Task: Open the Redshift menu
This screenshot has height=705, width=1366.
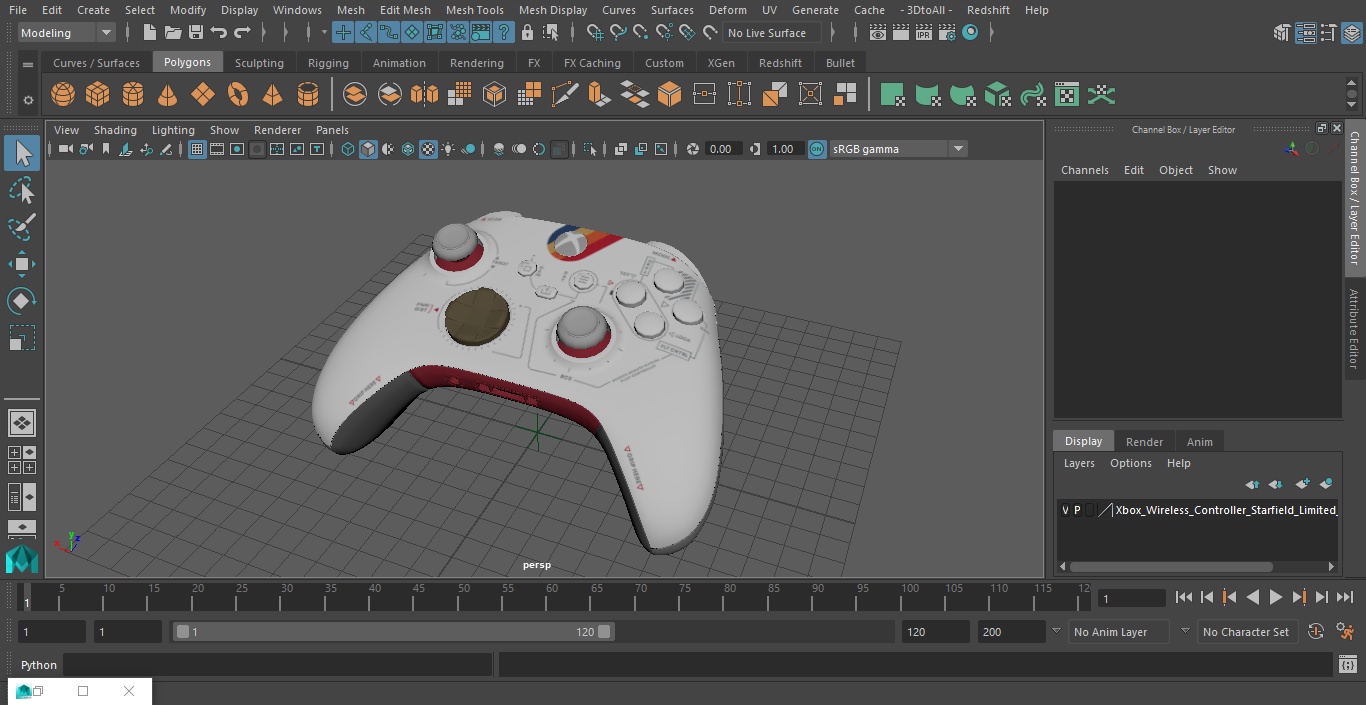Action: coord(987,10)
